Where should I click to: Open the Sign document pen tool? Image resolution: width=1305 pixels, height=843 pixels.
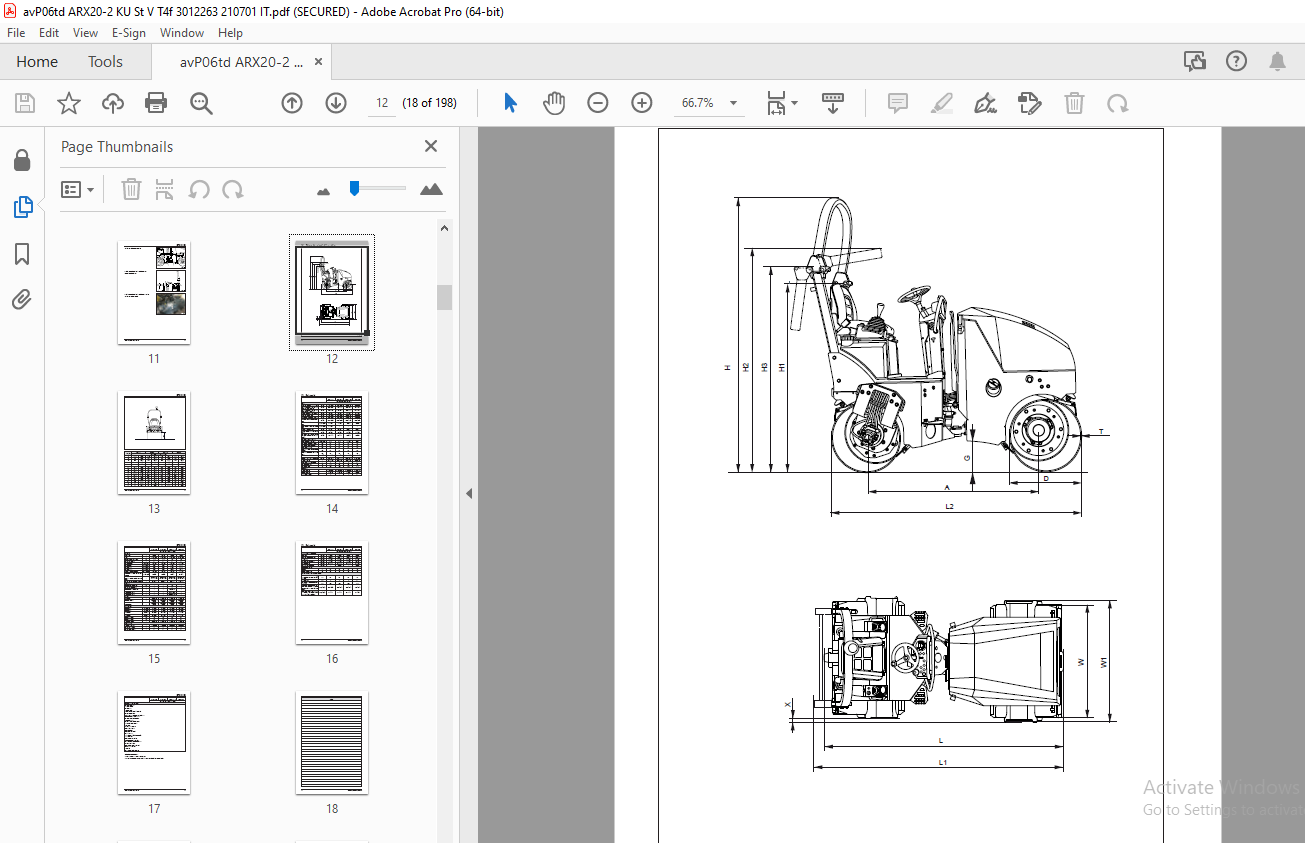click(986, 103)
